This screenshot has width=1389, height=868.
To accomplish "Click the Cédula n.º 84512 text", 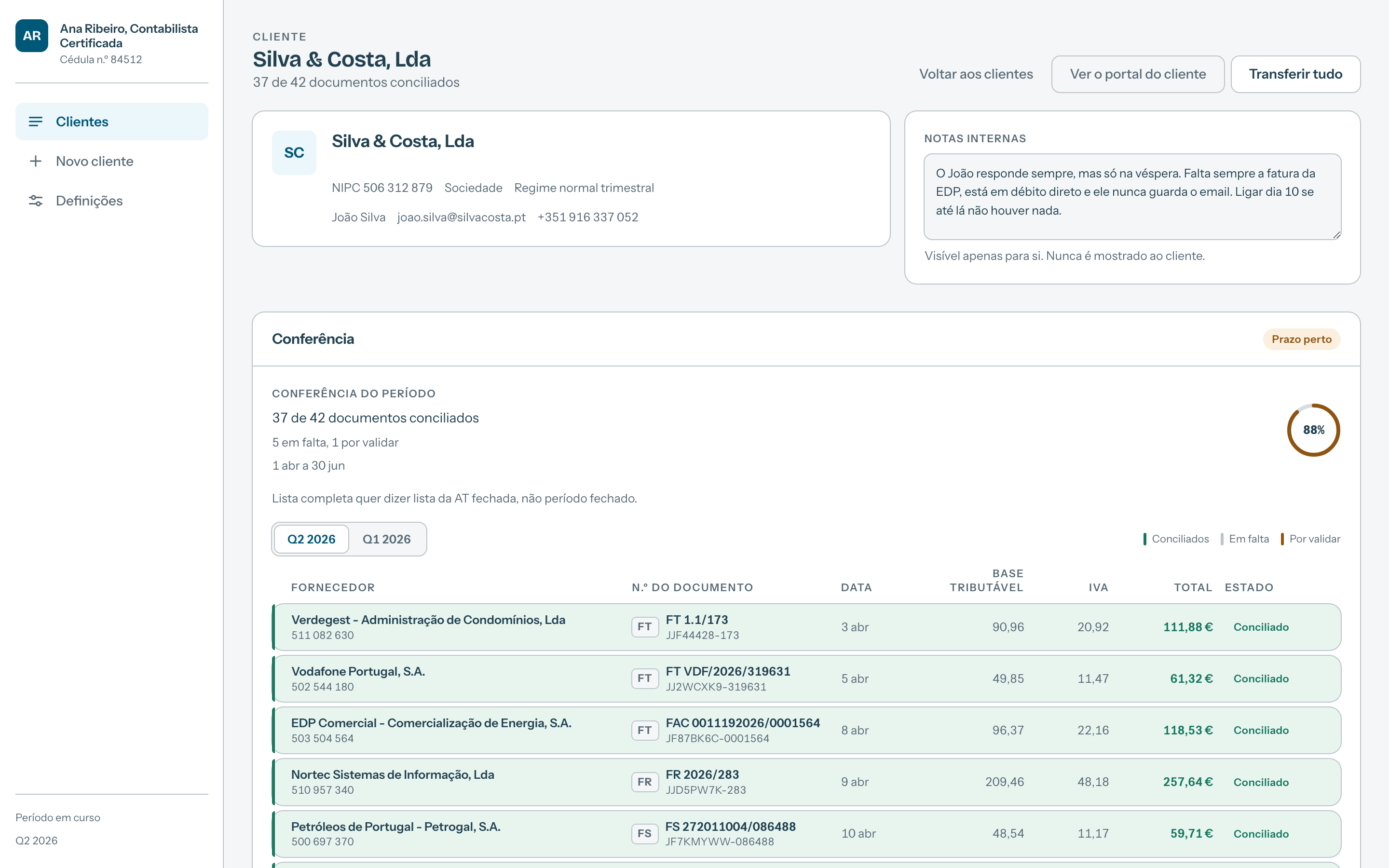I will point(101,60).
